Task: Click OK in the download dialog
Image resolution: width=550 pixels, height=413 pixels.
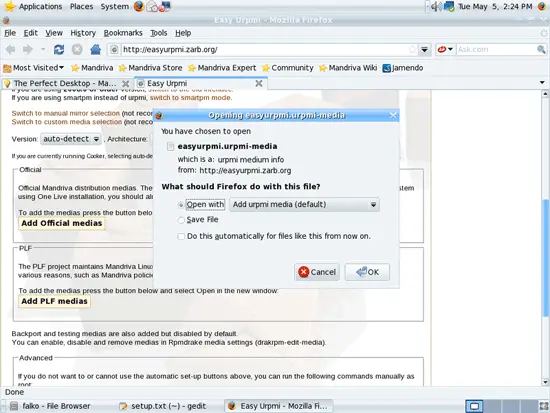Action: coord(367,272)
